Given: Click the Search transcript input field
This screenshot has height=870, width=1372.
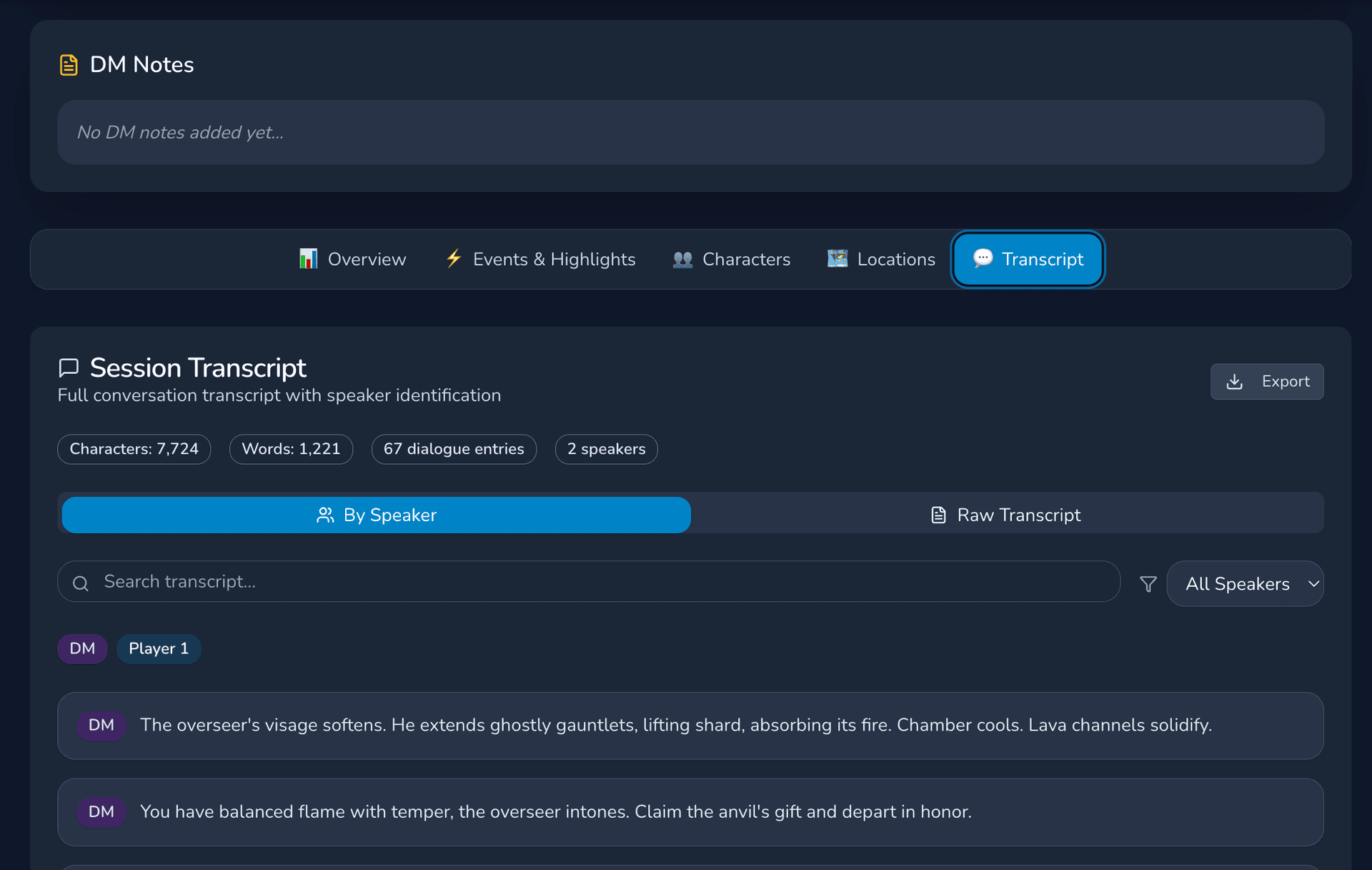Looking at the screenshot, I should click(x=600, y=582).
